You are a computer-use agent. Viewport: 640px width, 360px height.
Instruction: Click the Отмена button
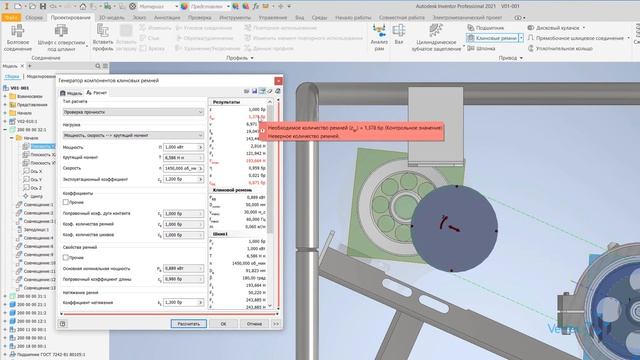coord(254,324)
